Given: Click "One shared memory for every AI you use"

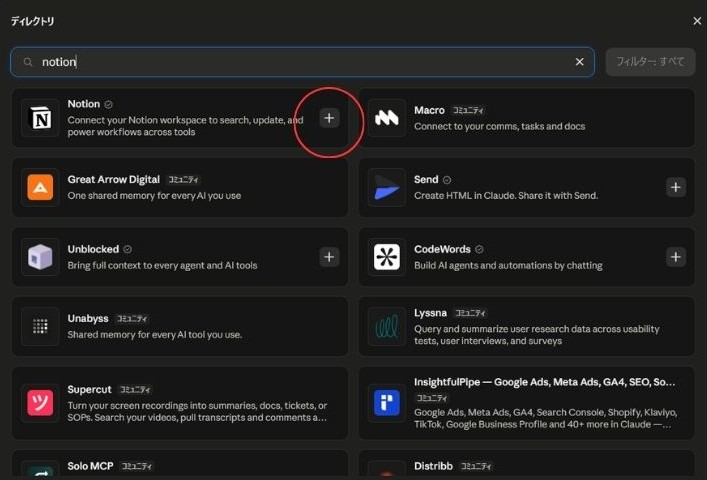Looking at the screenshot, I should point(154,196).
